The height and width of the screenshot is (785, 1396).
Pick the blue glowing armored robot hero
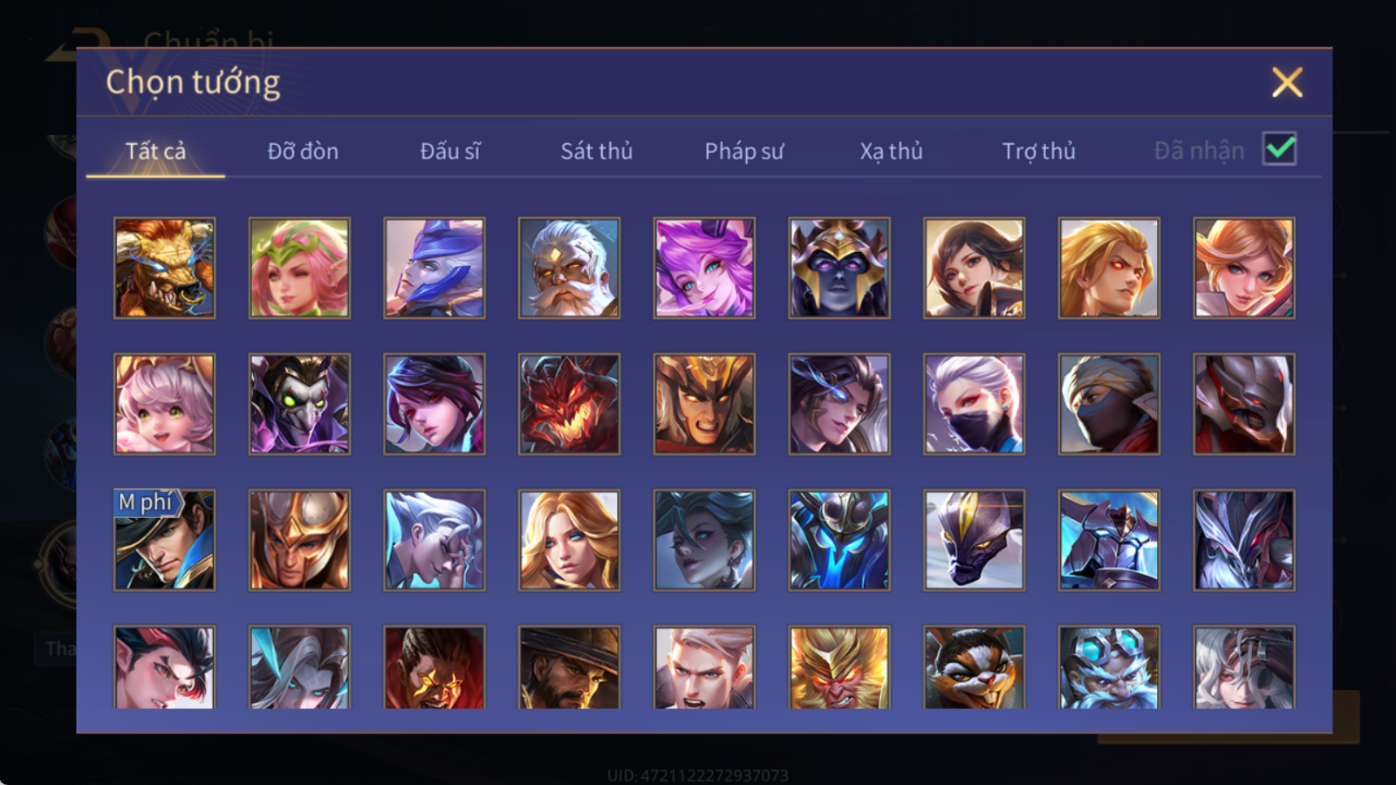pyautogui.click(x=839, y=540)
